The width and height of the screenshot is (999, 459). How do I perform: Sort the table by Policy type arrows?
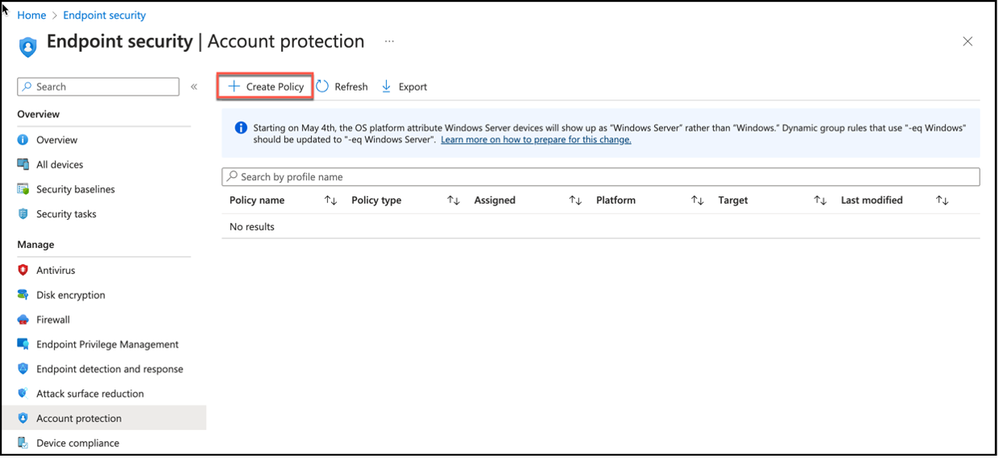453,200
